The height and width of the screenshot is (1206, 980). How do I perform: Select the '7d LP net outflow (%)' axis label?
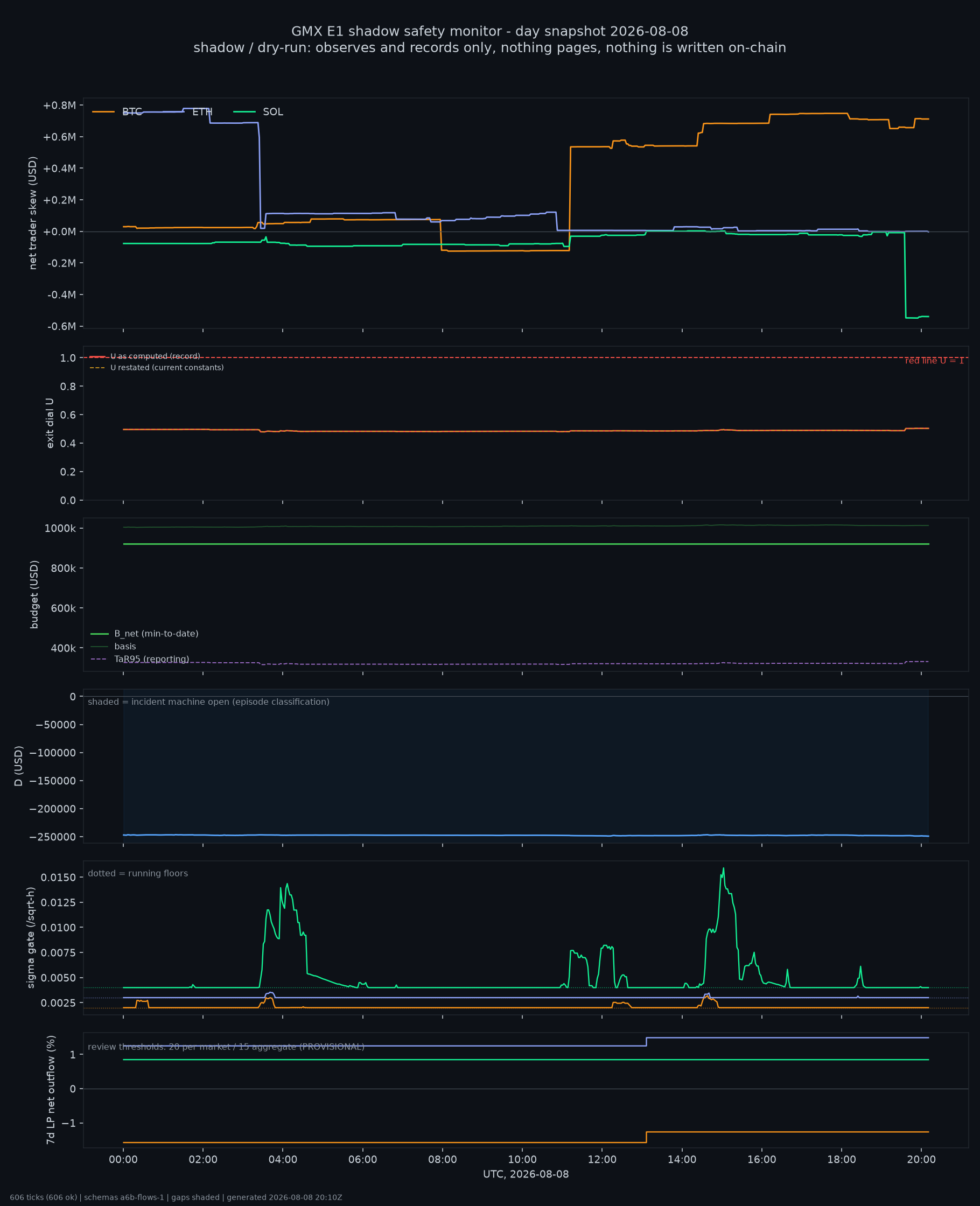pos(51,1090)
